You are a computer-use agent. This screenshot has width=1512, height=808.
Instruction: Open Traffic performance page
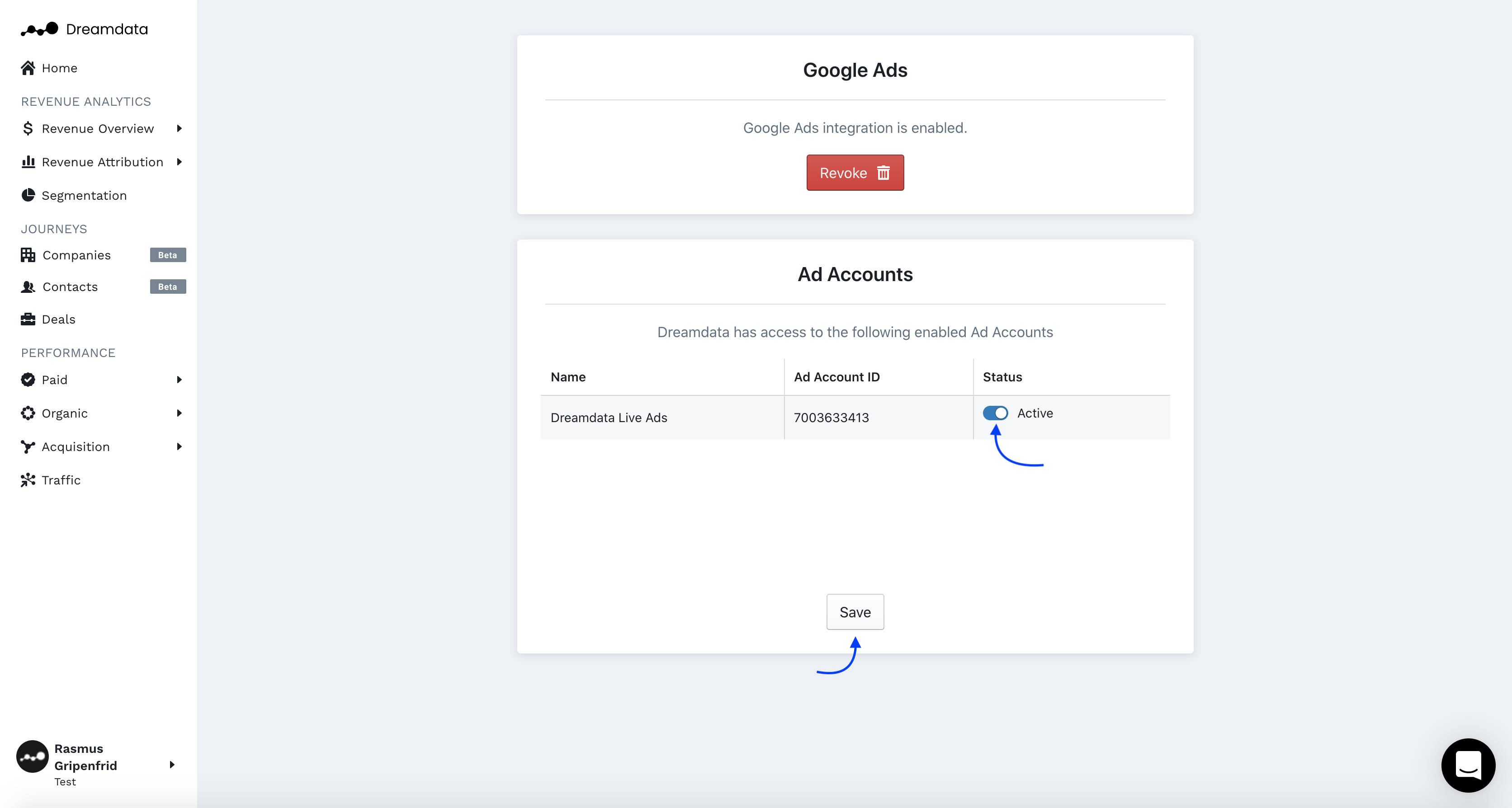[61, 480]
